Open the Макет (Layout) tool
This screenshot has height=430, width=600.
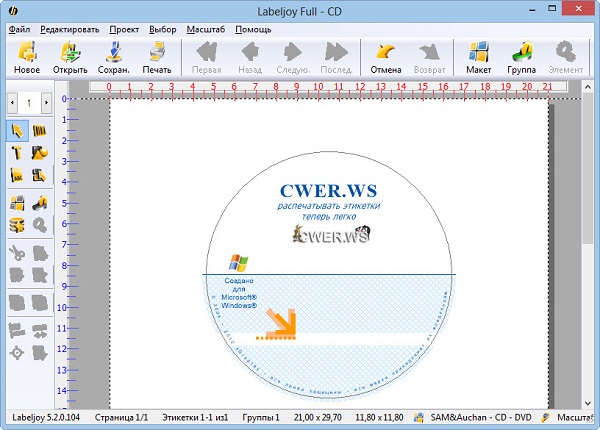pos(479,57)
